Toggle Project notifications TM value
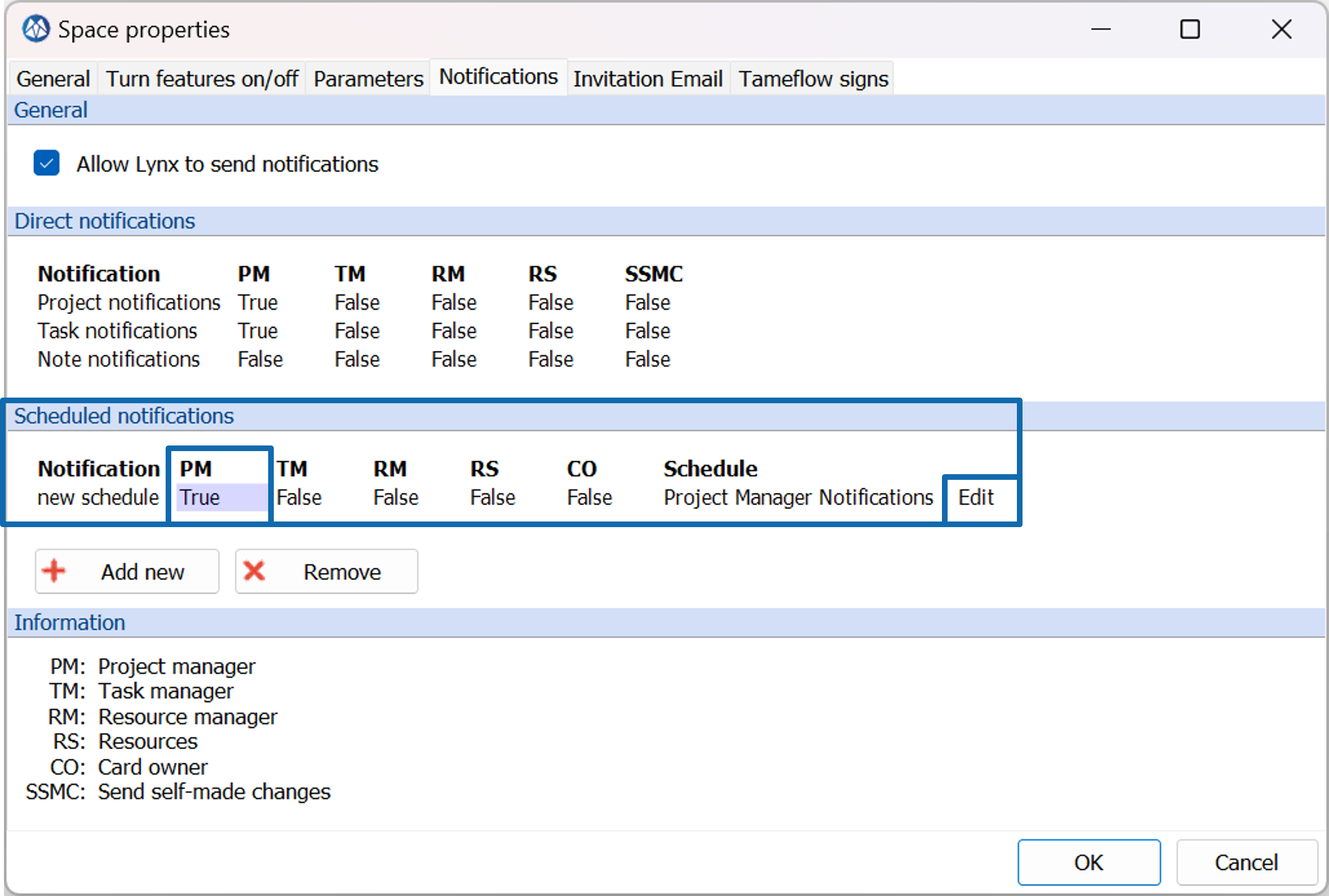The image size is (1329, 896). pyautogui.click(x=357, y=303)
